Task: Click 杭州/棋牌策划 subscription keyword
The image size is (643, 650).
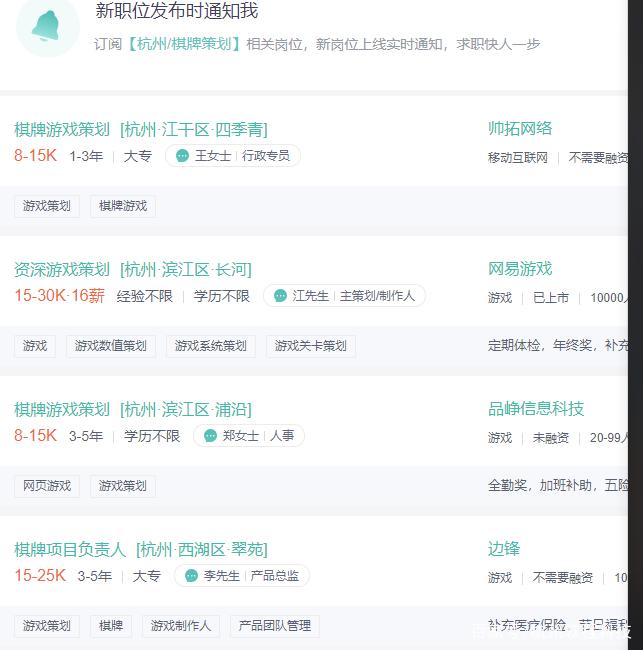Action: coord(184,44)
